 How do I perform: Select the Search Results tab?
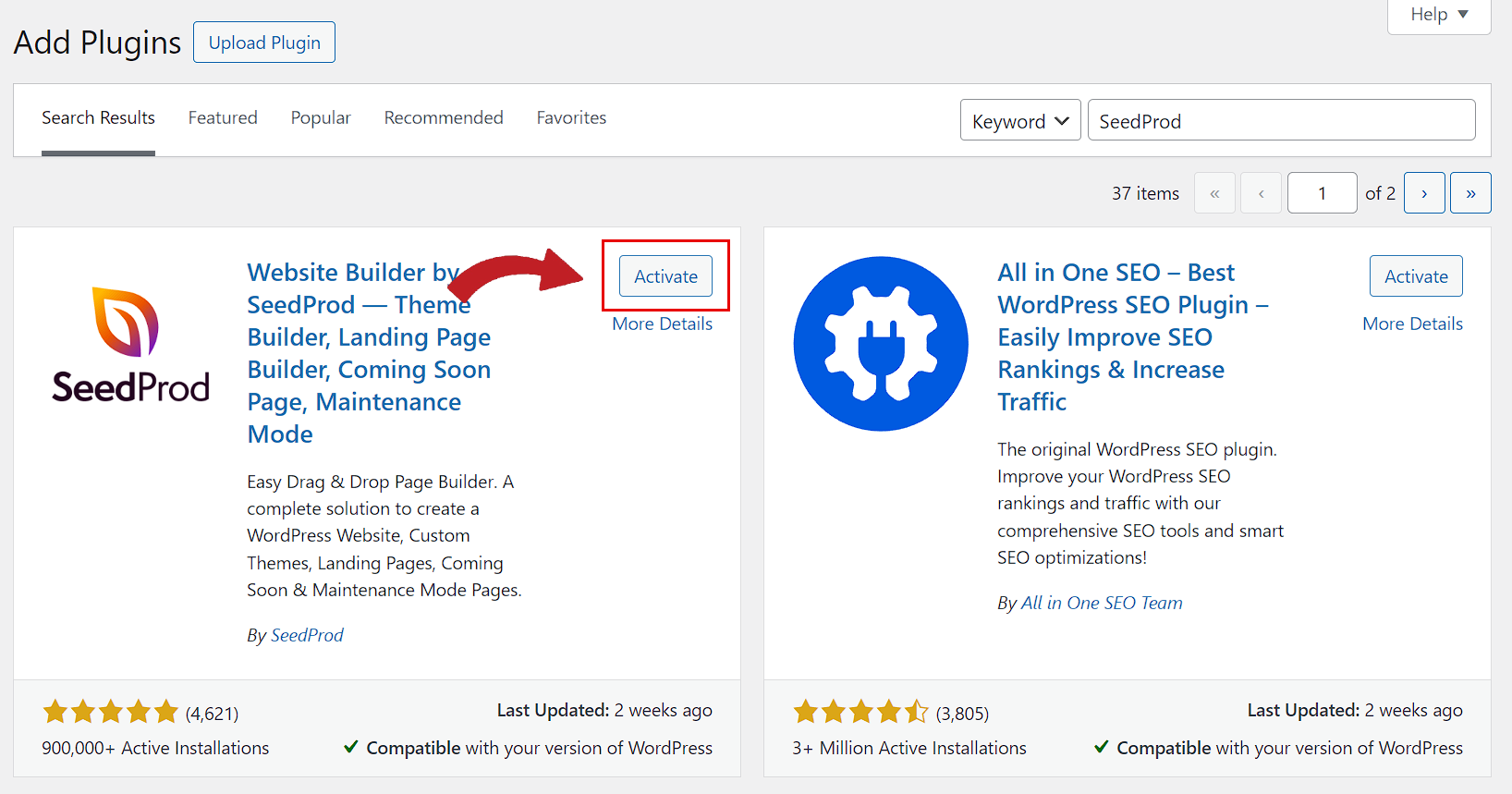98,117
